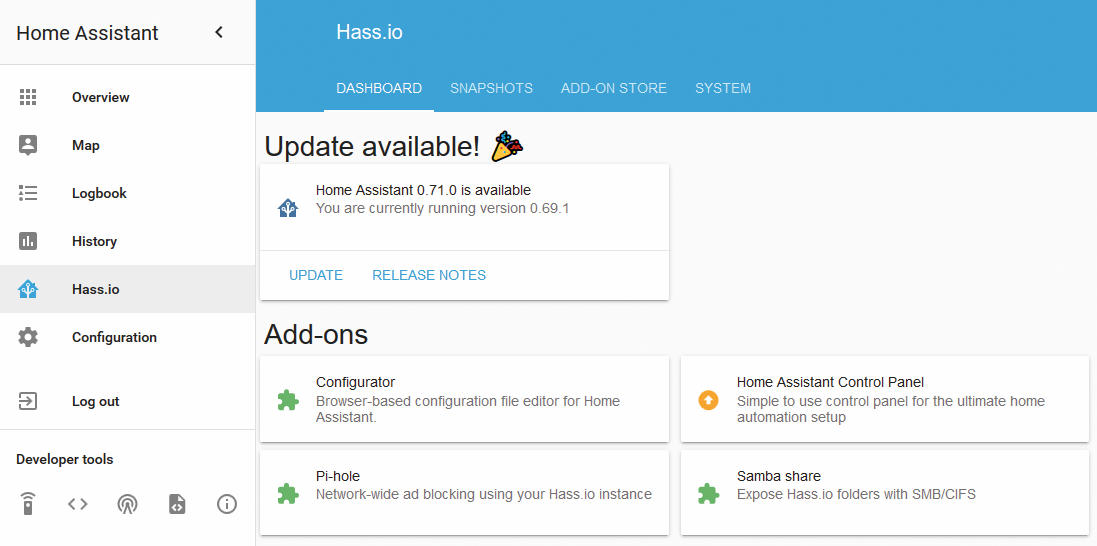Select Hass.io in the sidebar

[127, 289]
